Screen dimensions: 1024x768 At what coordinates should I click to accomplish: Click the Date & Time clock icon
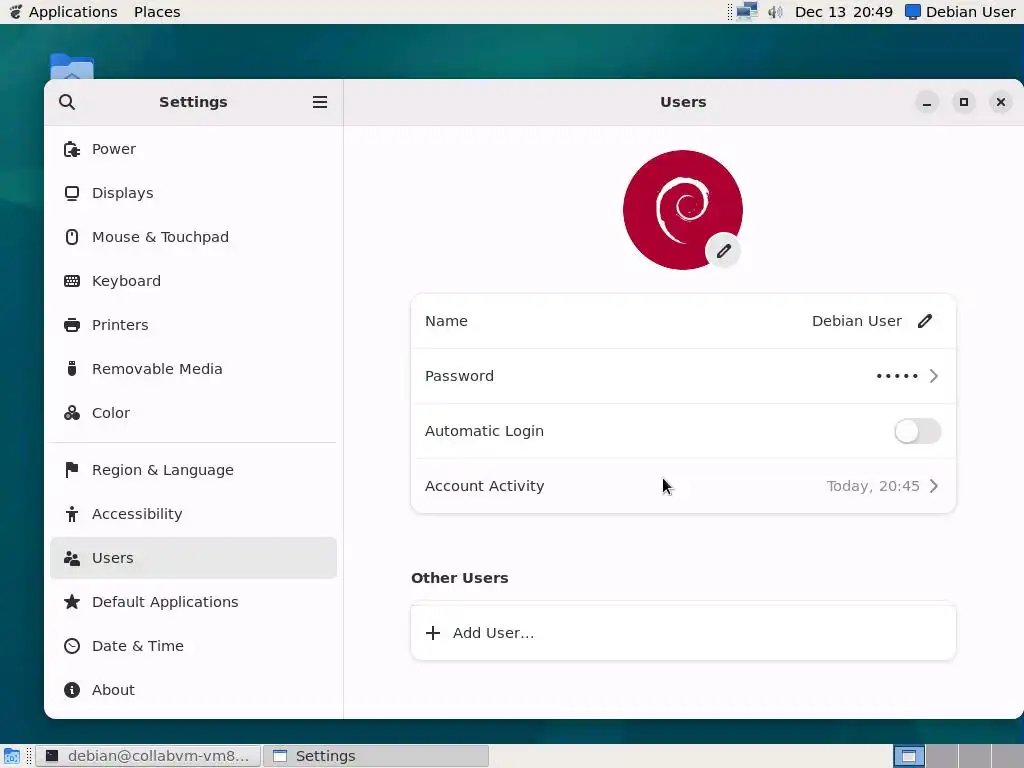pos(72,646)
